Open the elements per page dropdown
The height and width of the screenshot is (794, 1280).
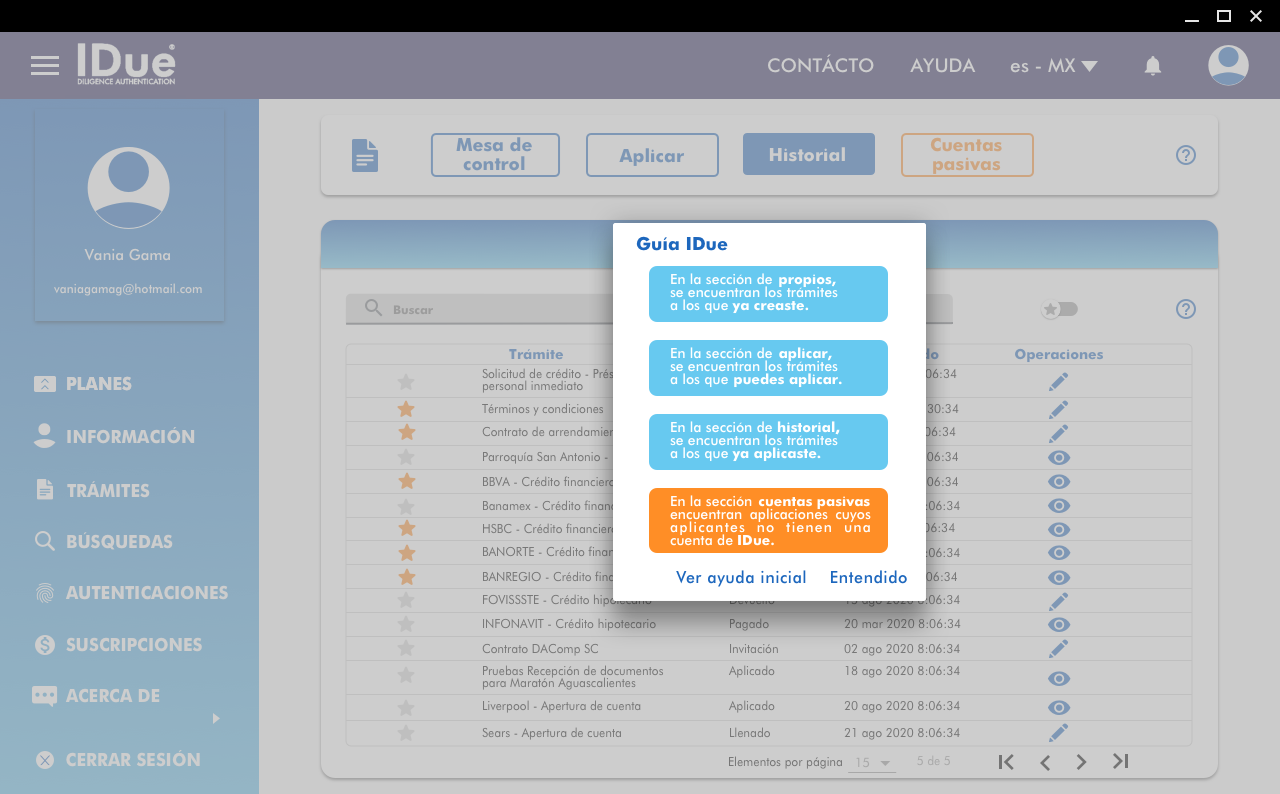871,763
